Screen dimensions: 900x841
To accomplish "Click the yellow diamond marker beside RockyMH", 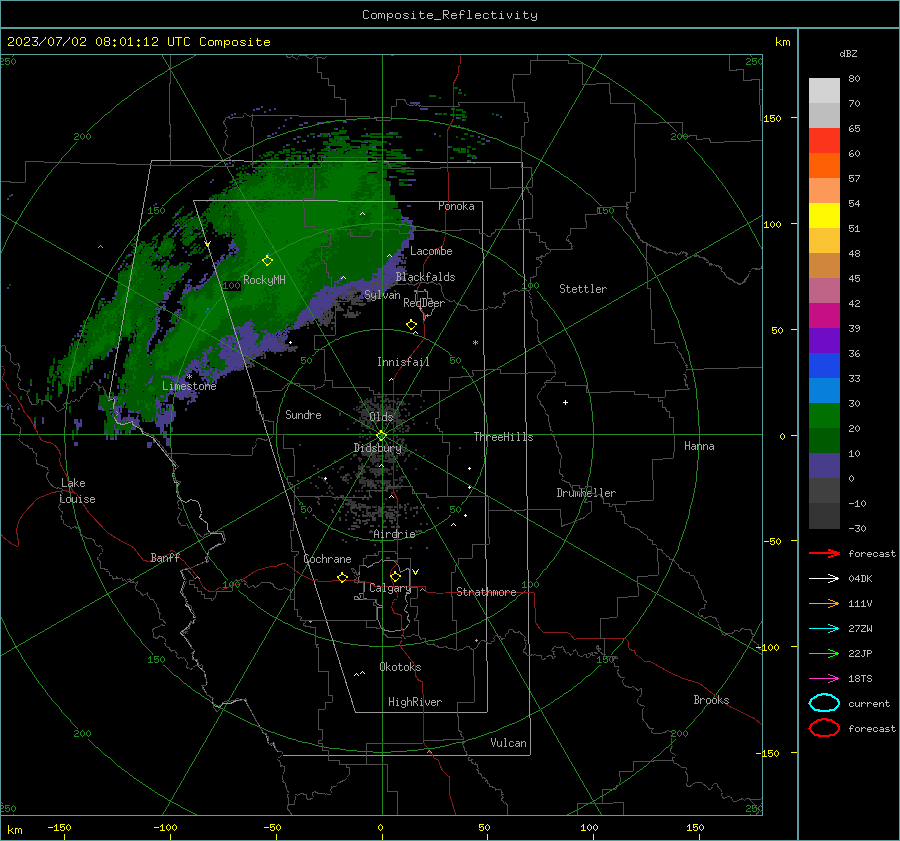I will (267, 261).
